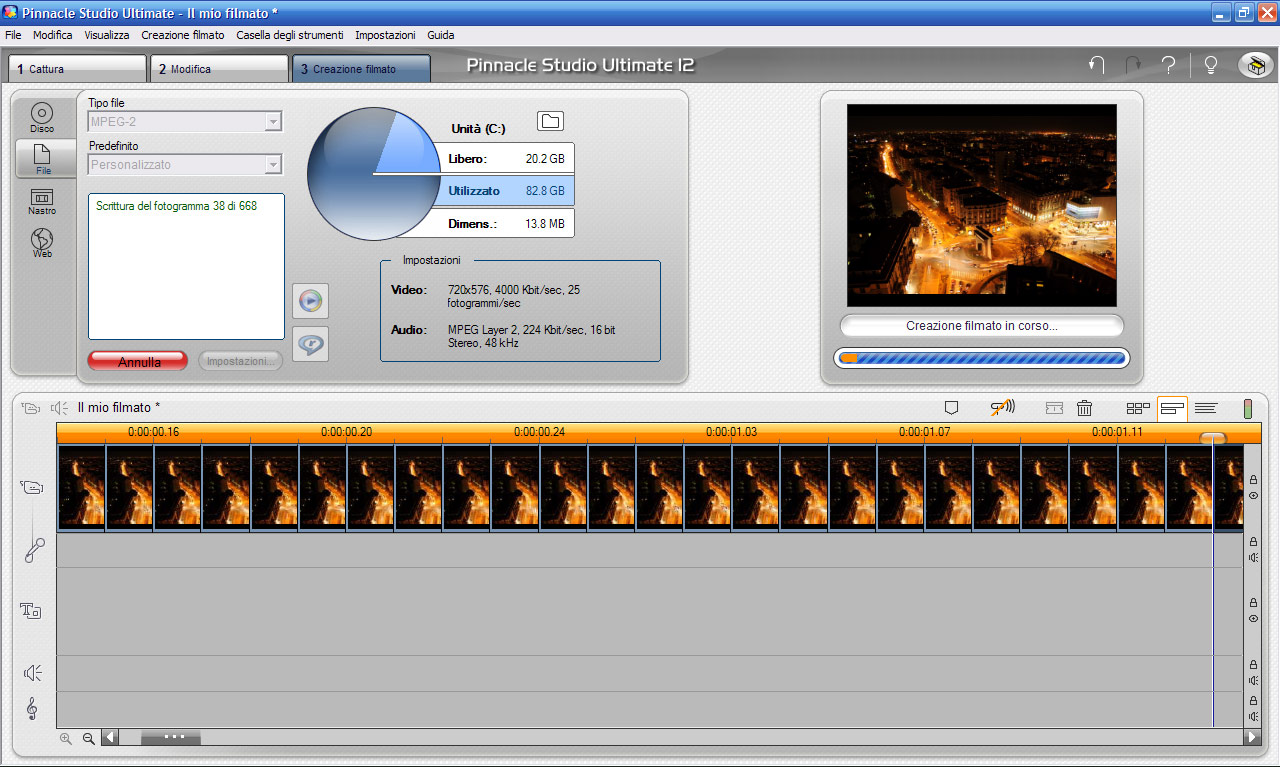1280x767 pixels.
Task: Click the timeline scroll left arrow
Action: coord(110,738)
